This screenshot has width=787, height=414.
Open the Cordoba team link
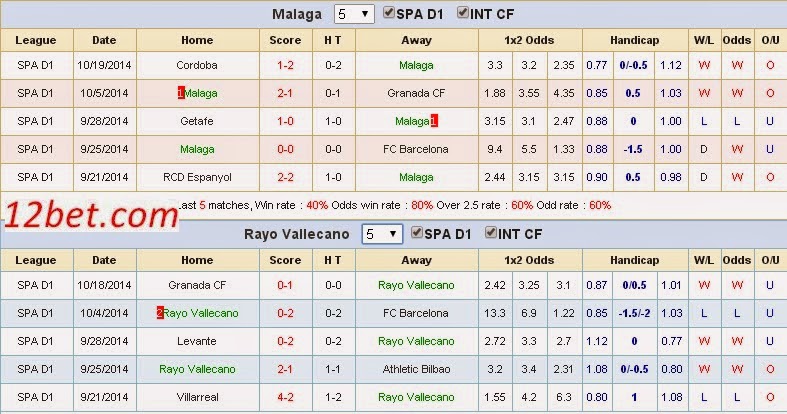[197, 65]
